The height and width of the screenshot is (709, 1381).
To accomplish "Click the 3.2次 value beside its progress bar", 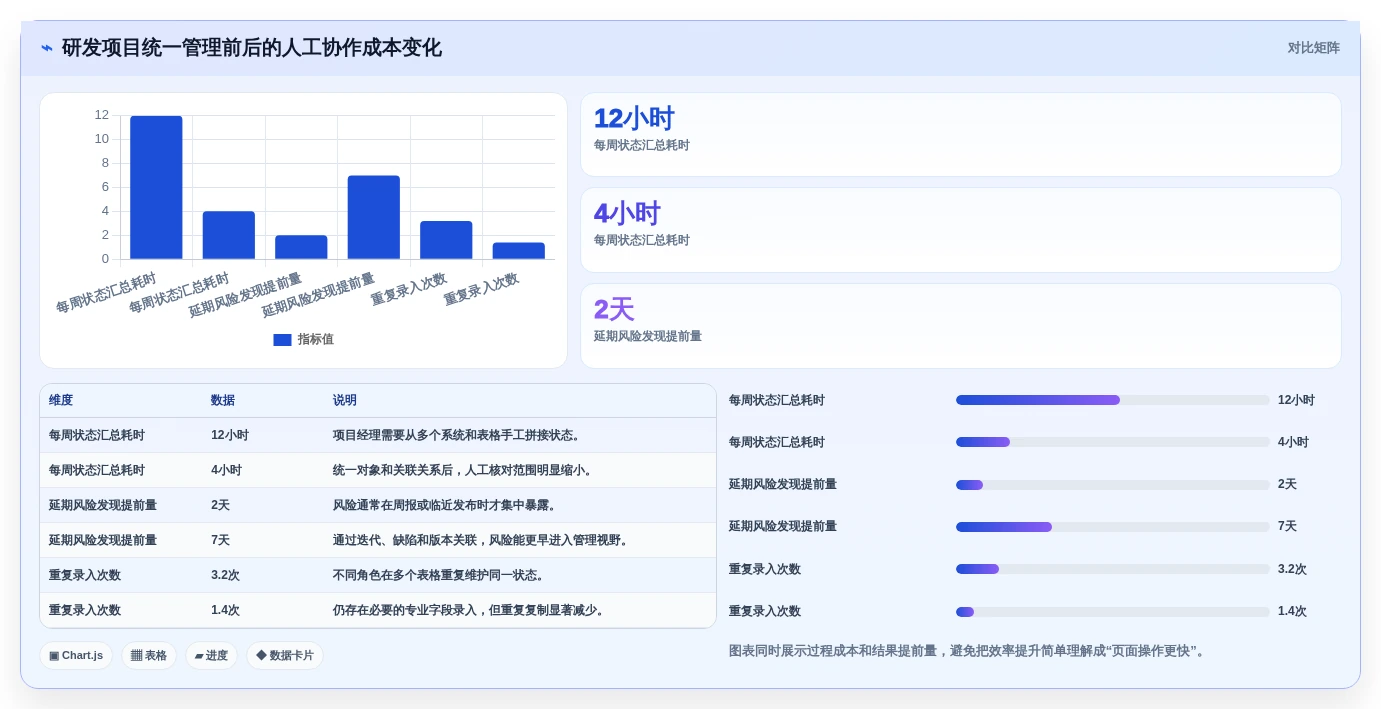I will (x=1292, y=569).
